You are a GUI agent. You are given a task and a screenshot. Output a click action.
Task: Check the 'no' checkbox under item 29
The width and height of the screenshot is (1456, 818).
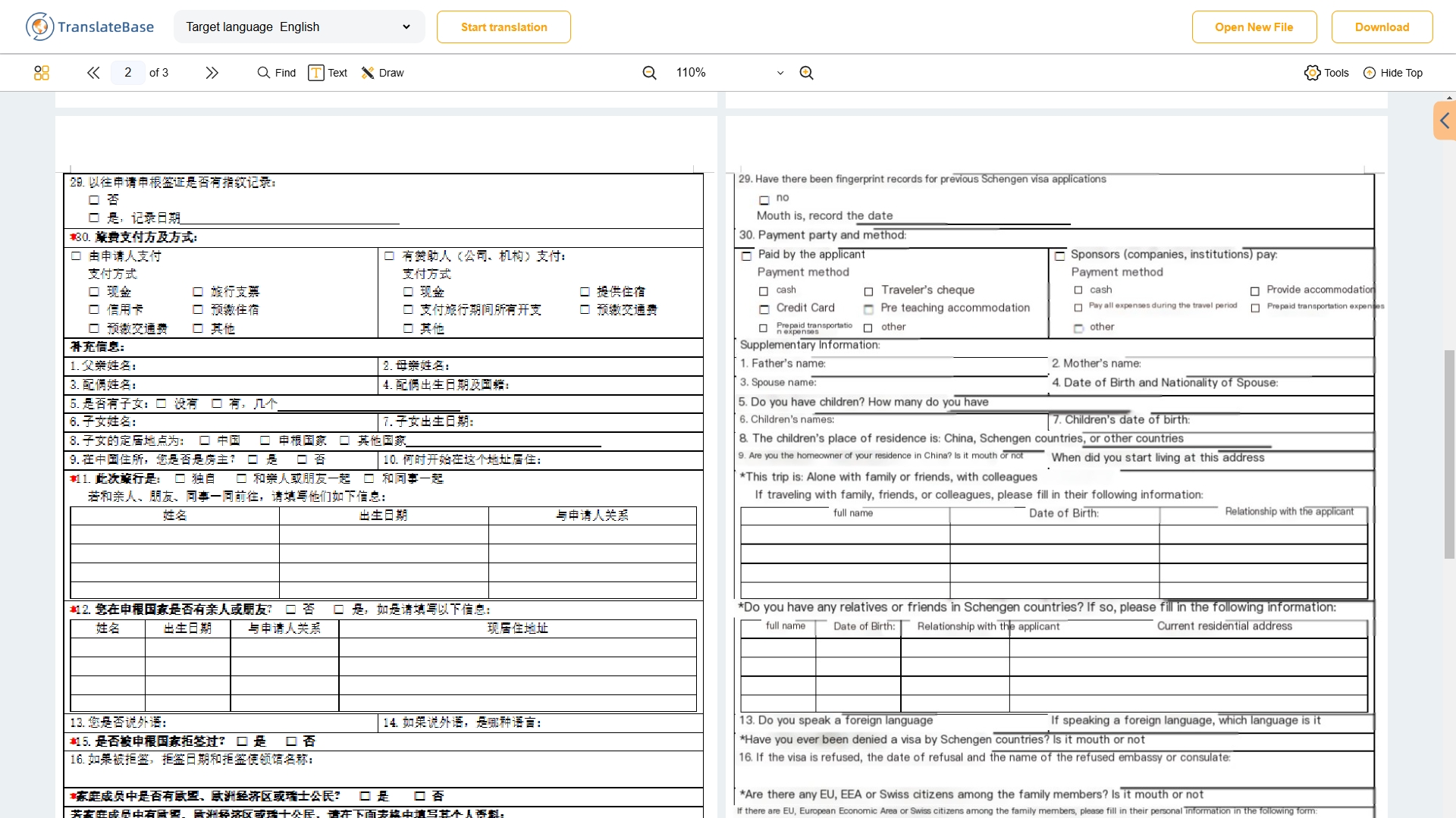point(764,200)
